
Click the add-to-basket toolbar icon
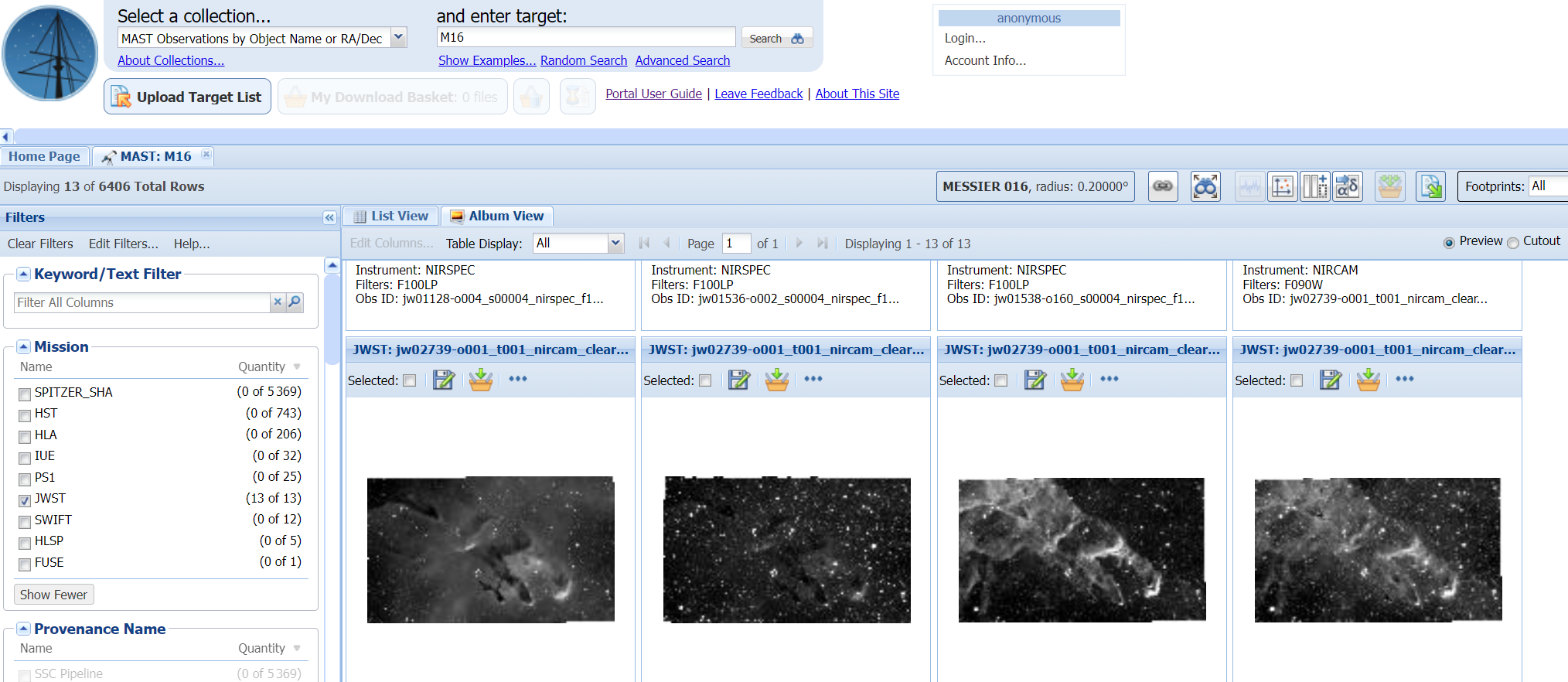[1390, 186]
